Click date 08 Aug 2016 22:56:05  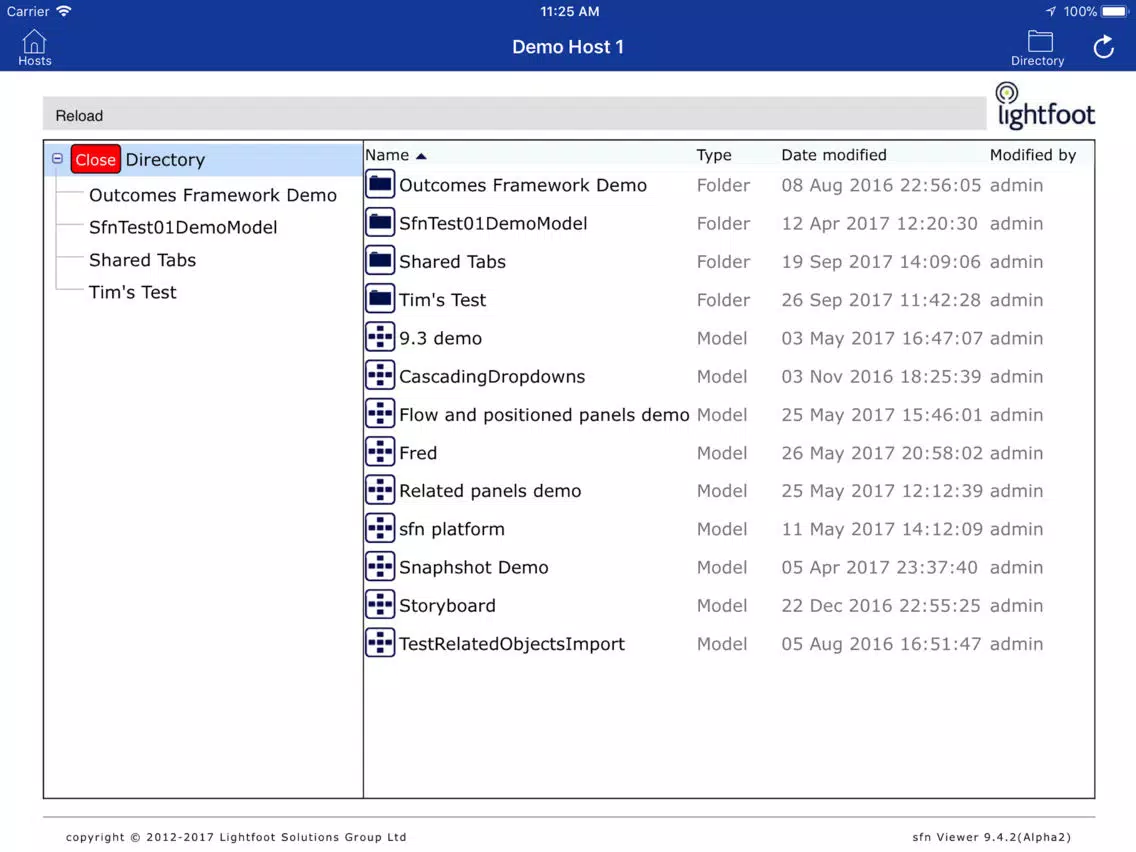pyautogui.click(x=881, y=185)
